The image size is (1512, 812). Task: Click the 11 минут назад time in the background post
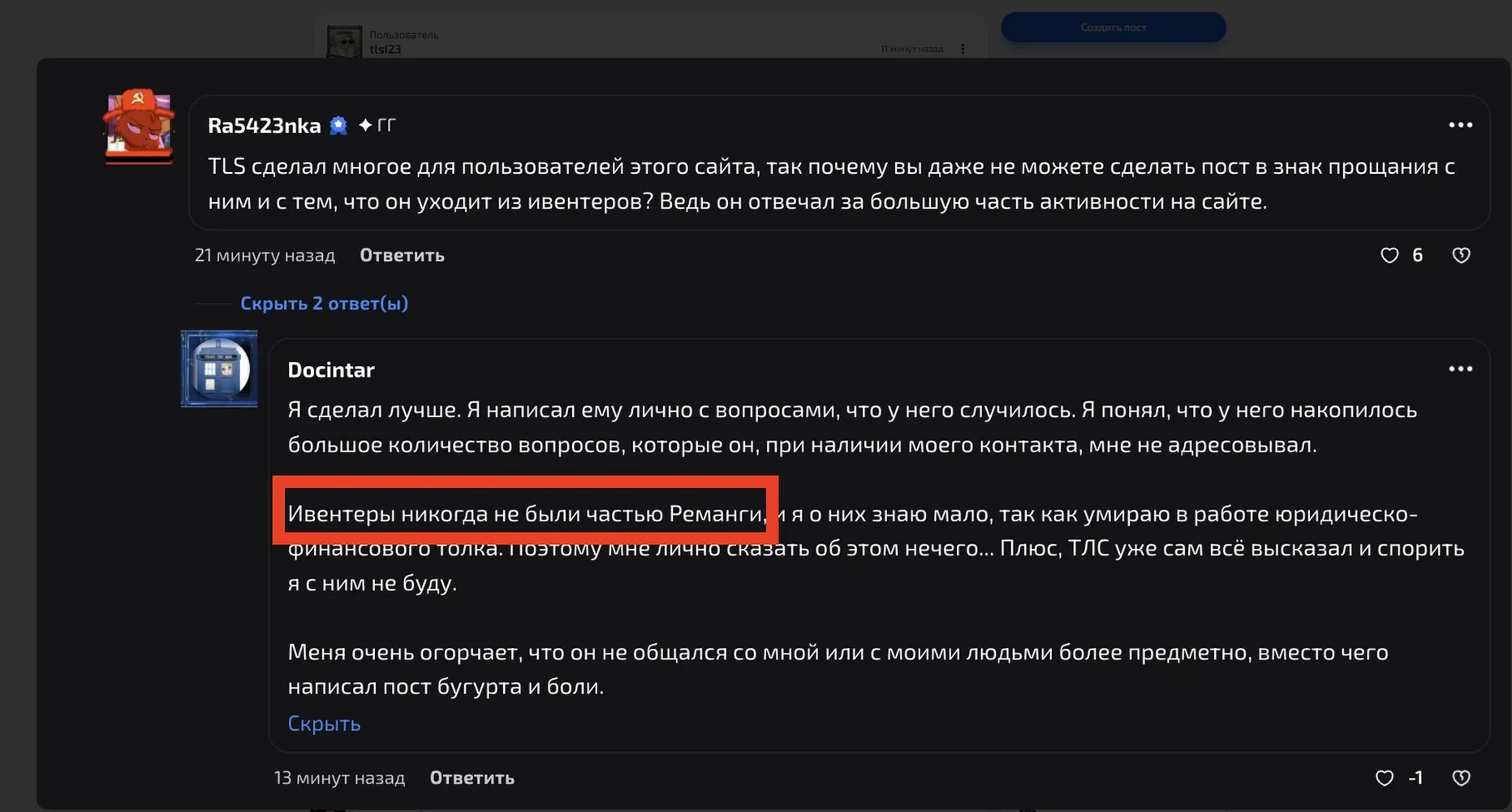(x=912, y=49)
